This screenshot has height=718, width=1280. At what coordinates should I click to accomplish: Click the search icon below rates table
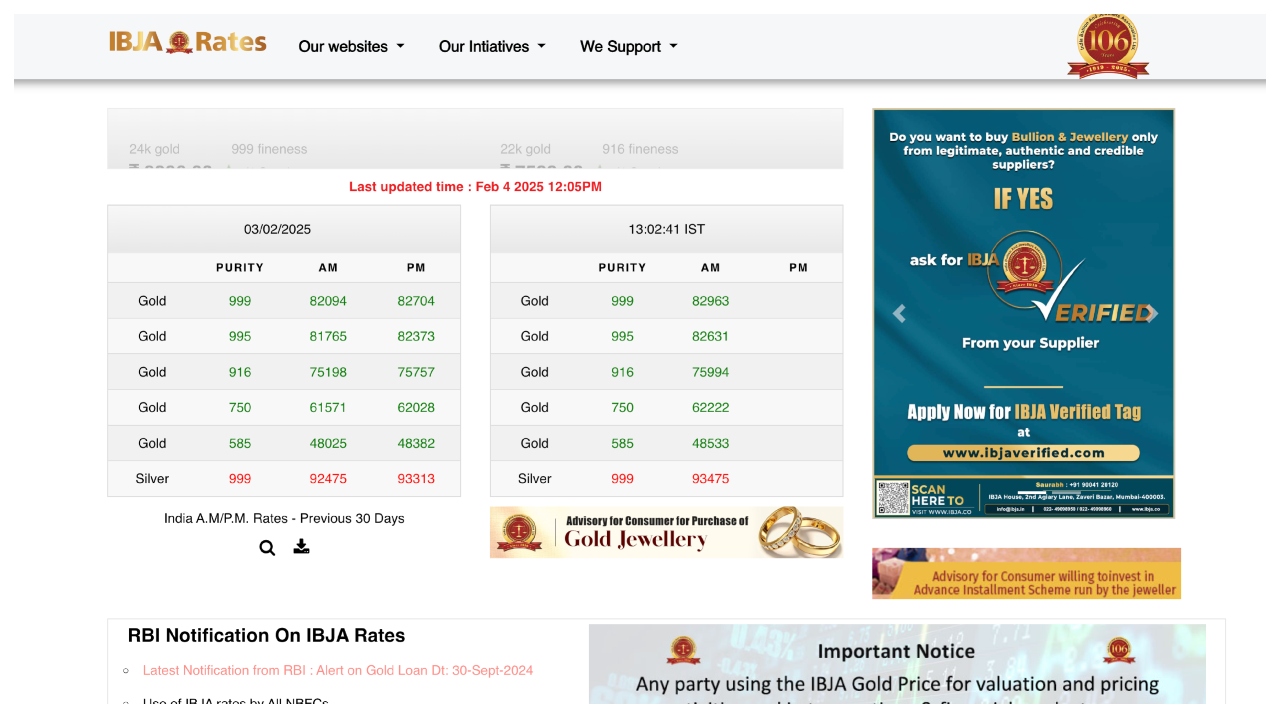coord(267,548)
